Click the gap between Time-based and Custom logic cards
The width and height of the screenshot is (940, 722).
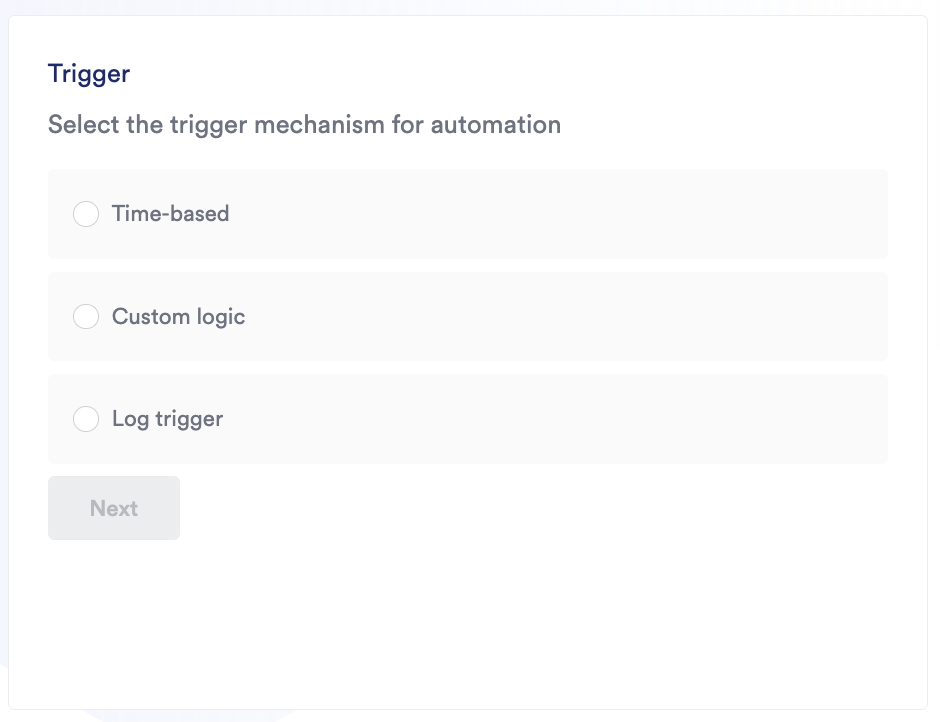468,266
